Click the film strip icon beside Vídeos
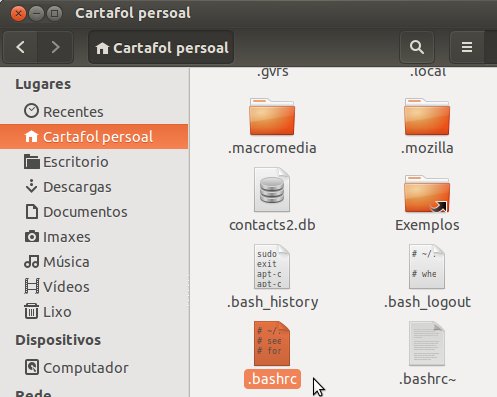 32,286
